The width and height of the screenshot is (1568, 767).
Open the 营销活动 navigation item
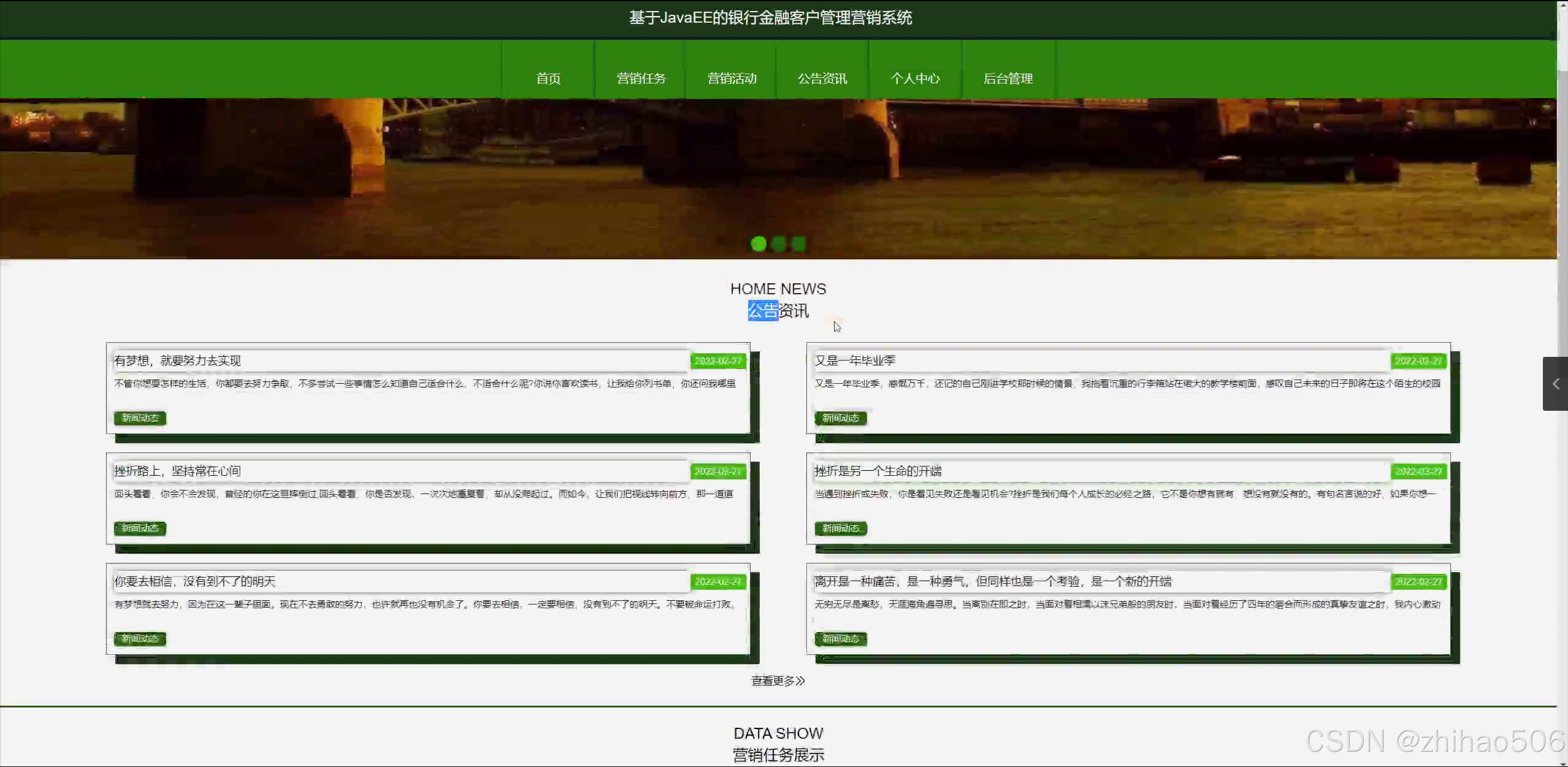coord(731,78)
